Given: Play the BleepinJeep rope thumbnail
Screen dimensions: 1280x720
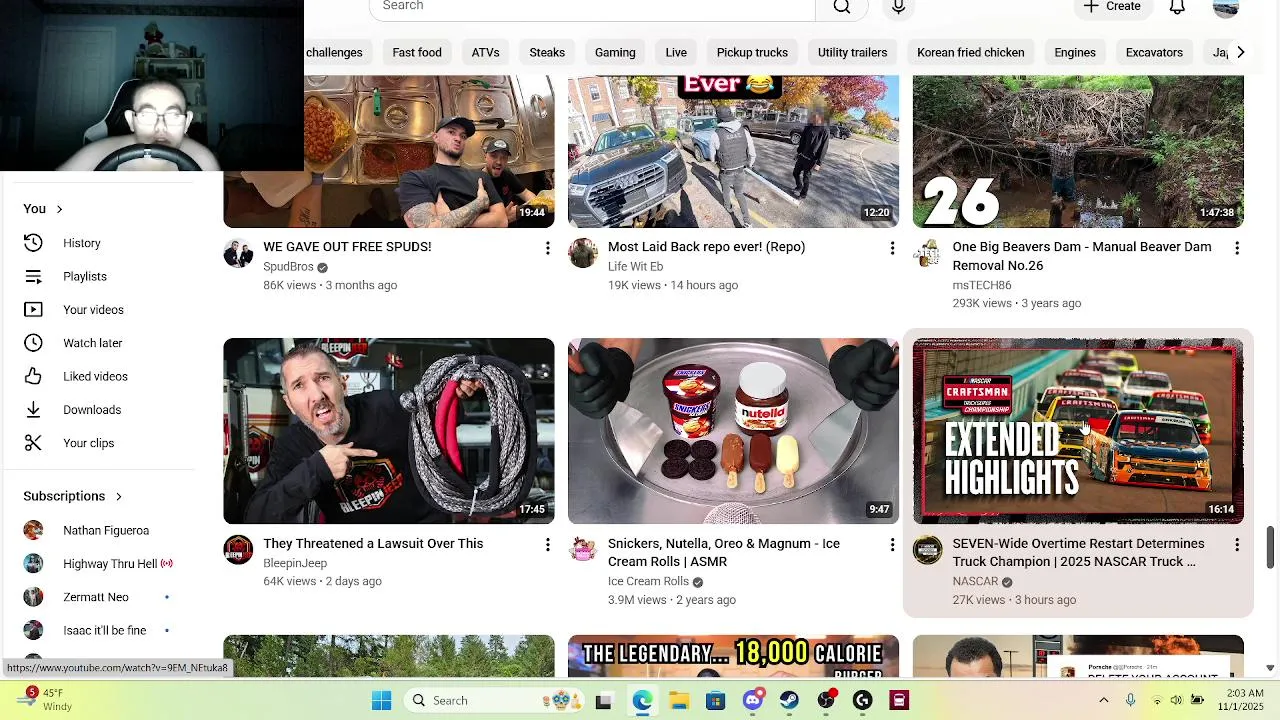Looking at the screenshot, I should (389, 431).
